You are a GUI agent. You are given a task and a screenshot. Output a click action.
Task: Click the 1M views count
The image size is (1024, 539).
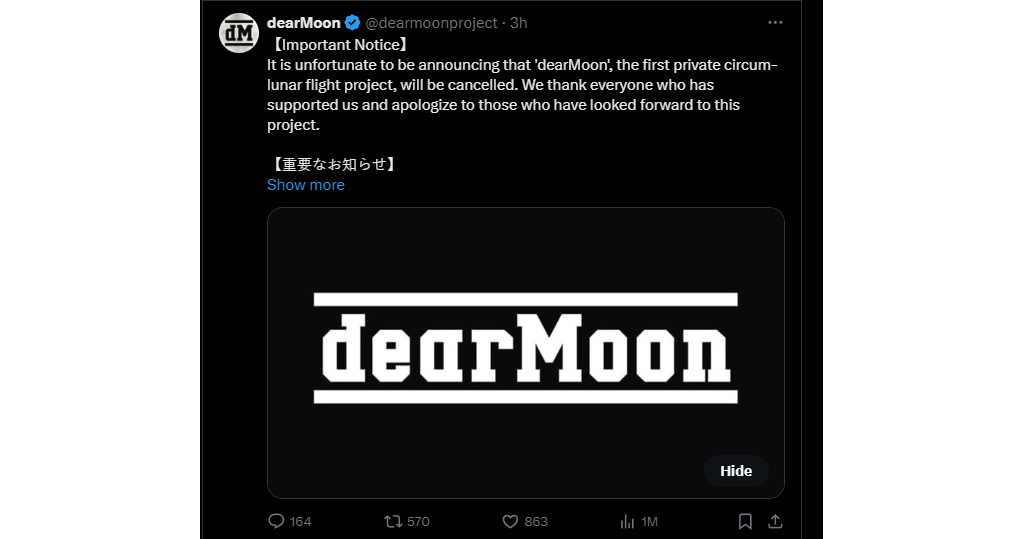point(649,521)
